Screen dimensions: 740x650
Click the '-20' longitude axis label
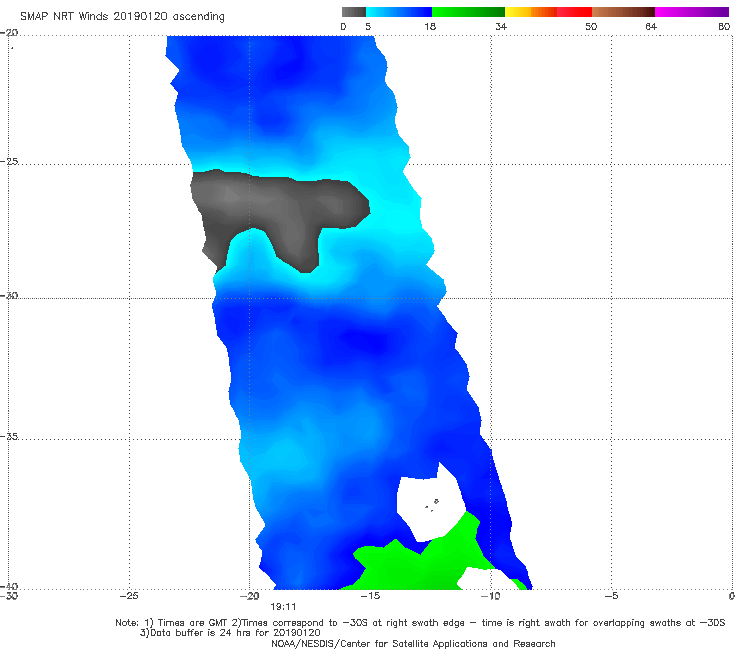click(x=250, y=596)
